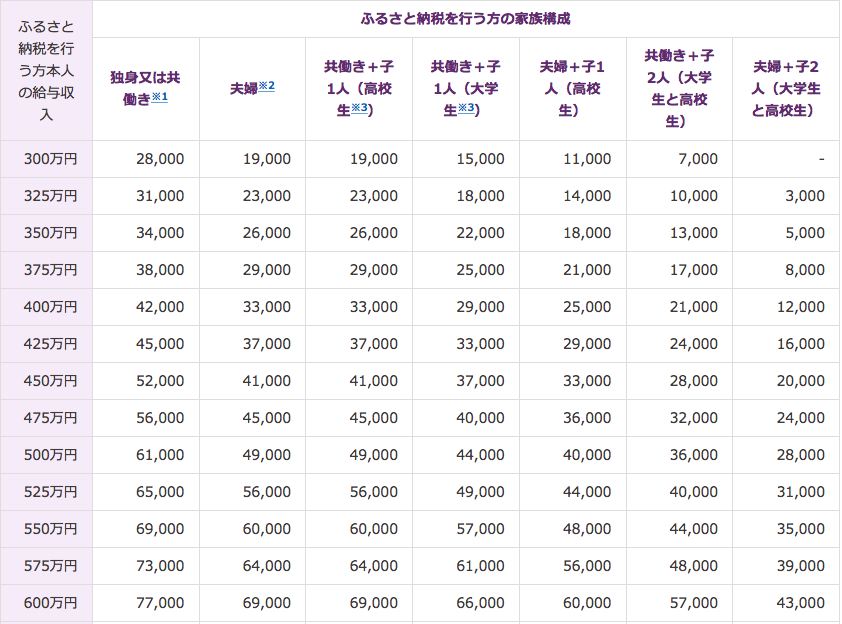The height and width of the screenshot is (624, 842).
Task: Click 32,000 in the 475万円 row
Action: coord(693,418)
